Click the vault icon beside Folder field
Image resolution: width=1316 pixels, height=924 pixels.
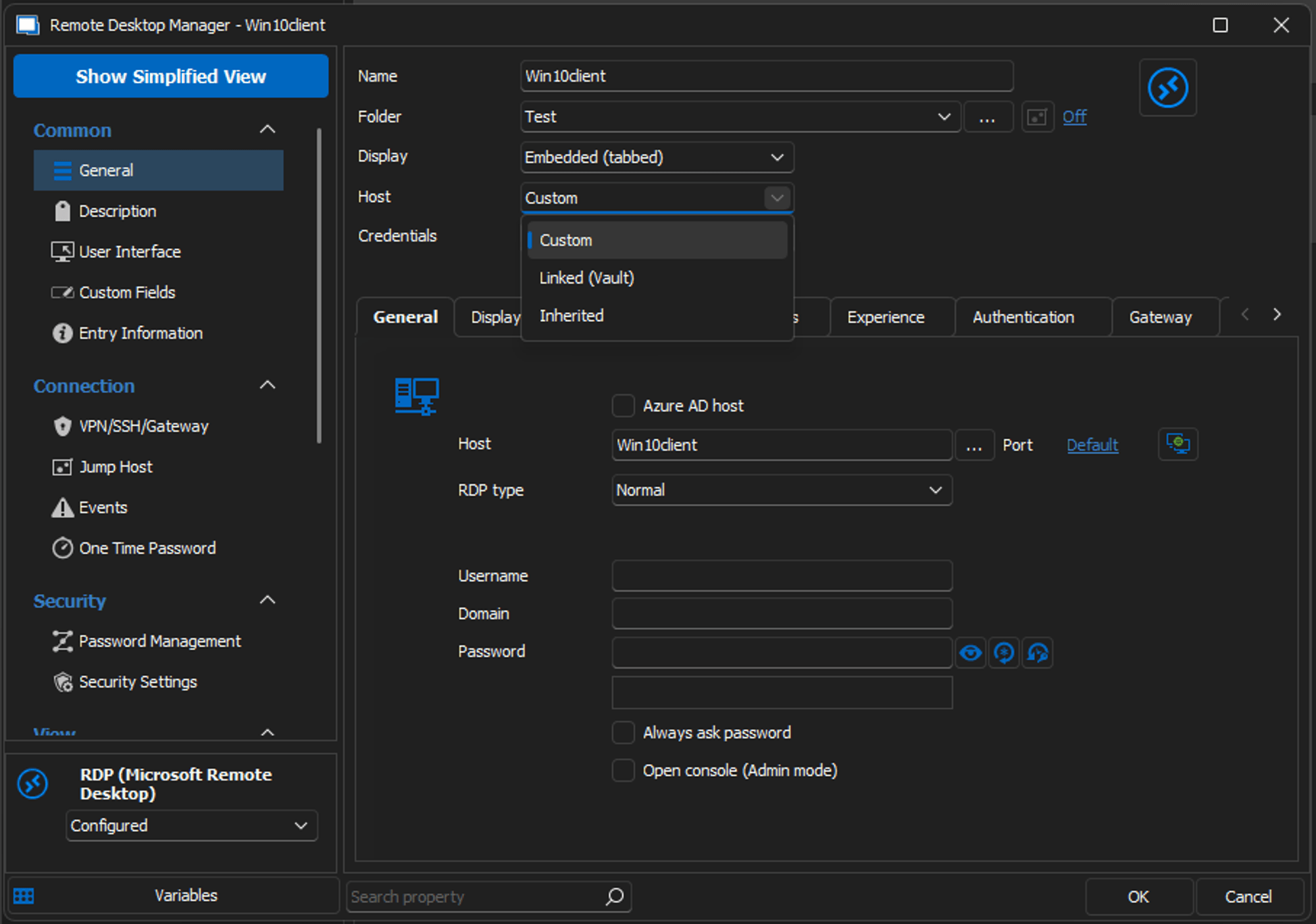pyautogui.click(x=1037, y=117)
